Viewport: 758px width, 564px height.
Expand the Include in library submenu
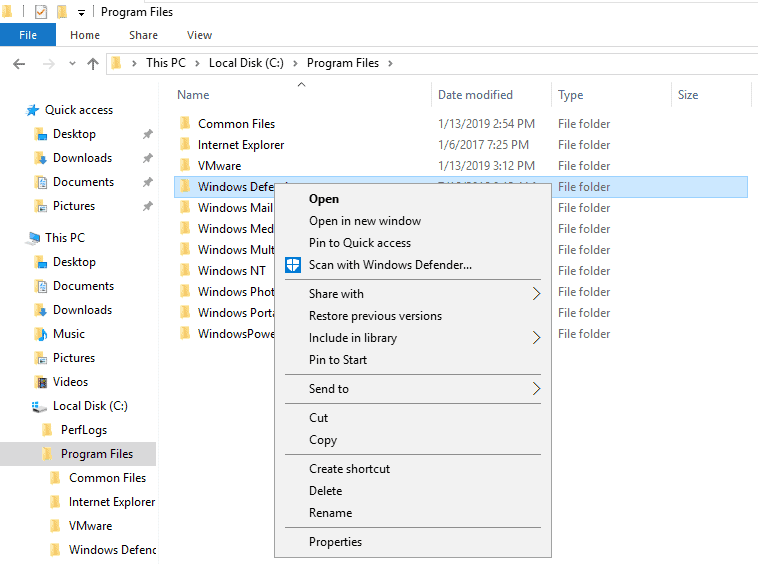coord(536,338)
